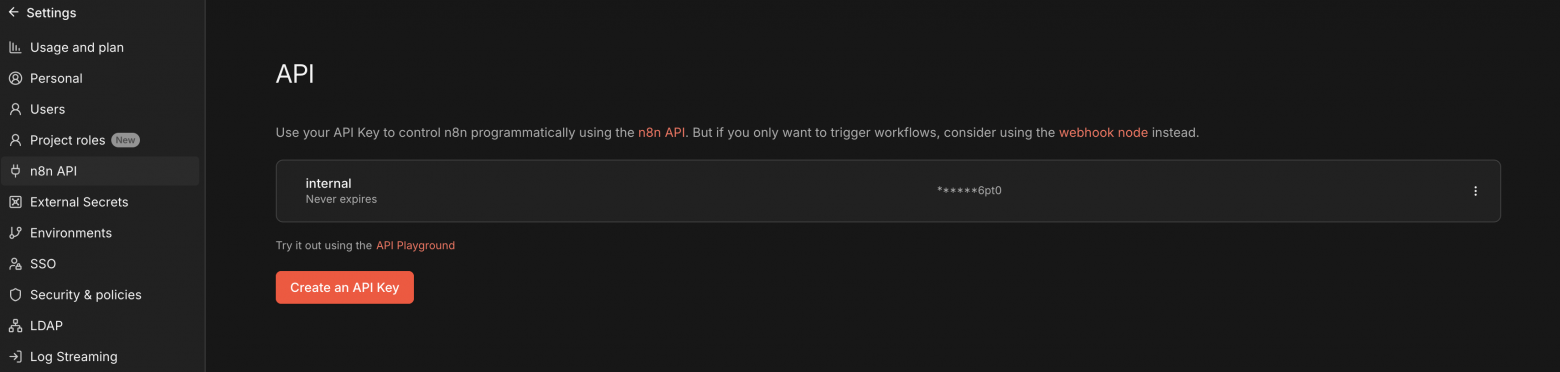Image resolution: width=1560 pixels, height=372 pixels.
Task: Click the Create an API Key button
Action: coord(344,287)
